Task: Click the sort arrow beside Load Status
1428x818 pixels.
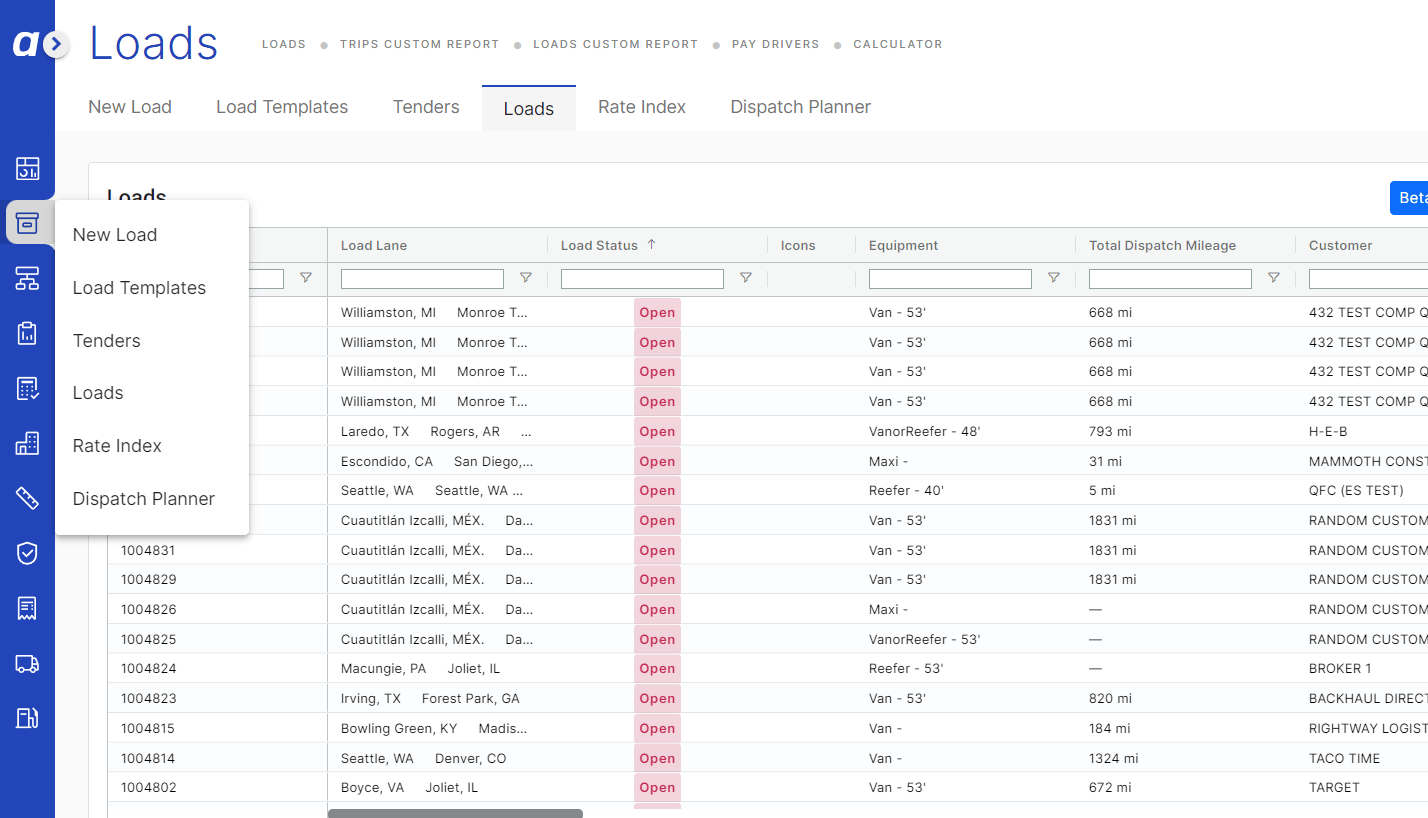Action: [652, 245]
